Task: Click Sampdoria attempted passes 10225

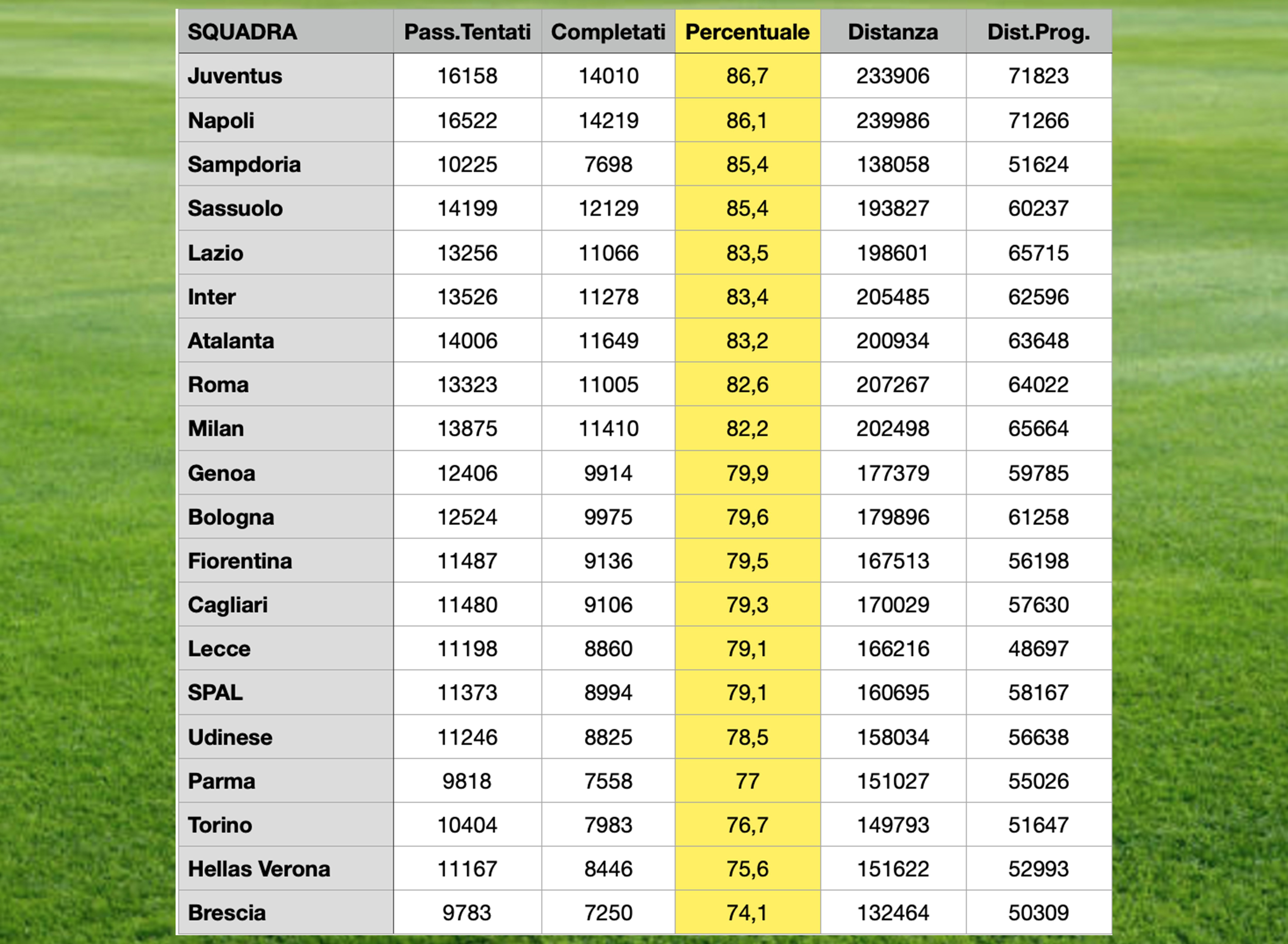Action: click(x=467, y=164)
